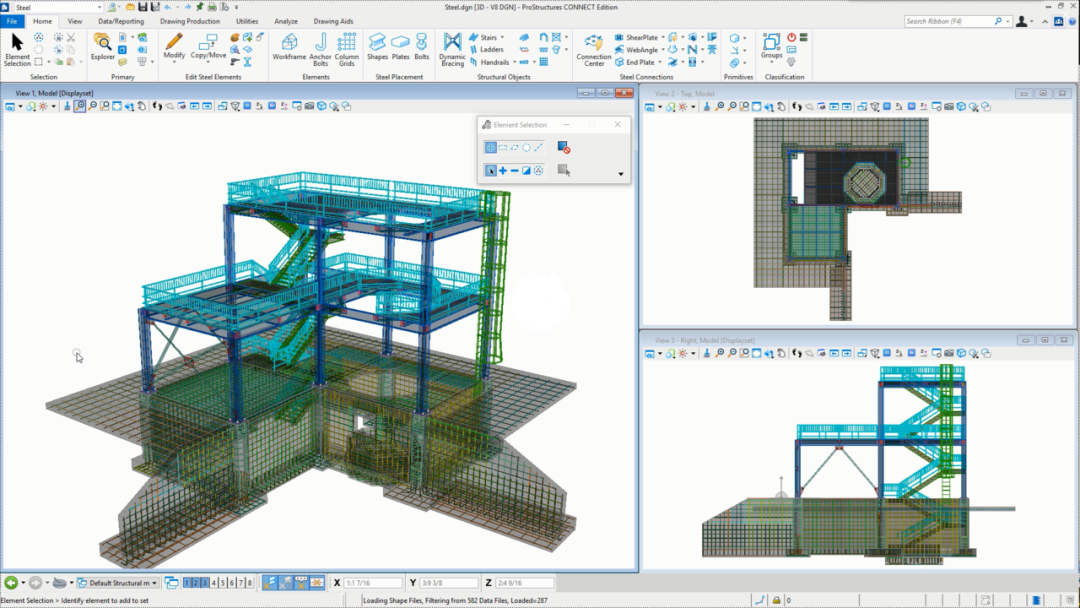Open the Groups dropdown arrow
The height and width of the screenshot is (608, 1080).
click(771, 62)
